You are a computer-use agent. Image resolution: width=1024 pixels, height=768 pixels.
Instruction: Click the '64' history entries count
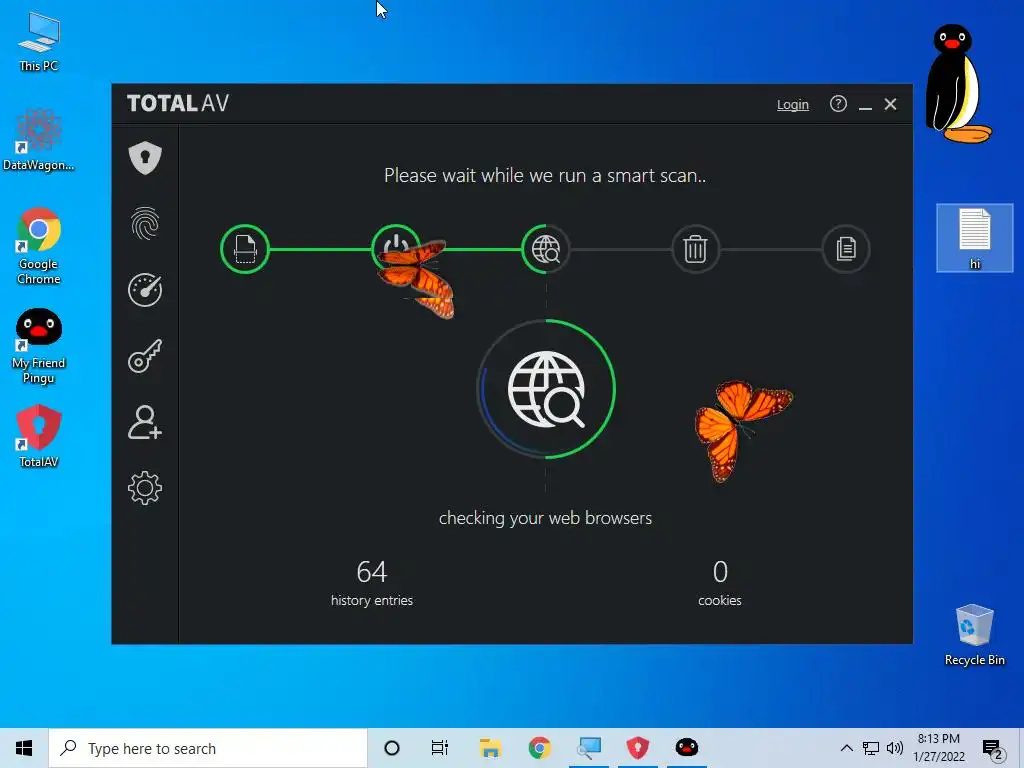[372, 571]
